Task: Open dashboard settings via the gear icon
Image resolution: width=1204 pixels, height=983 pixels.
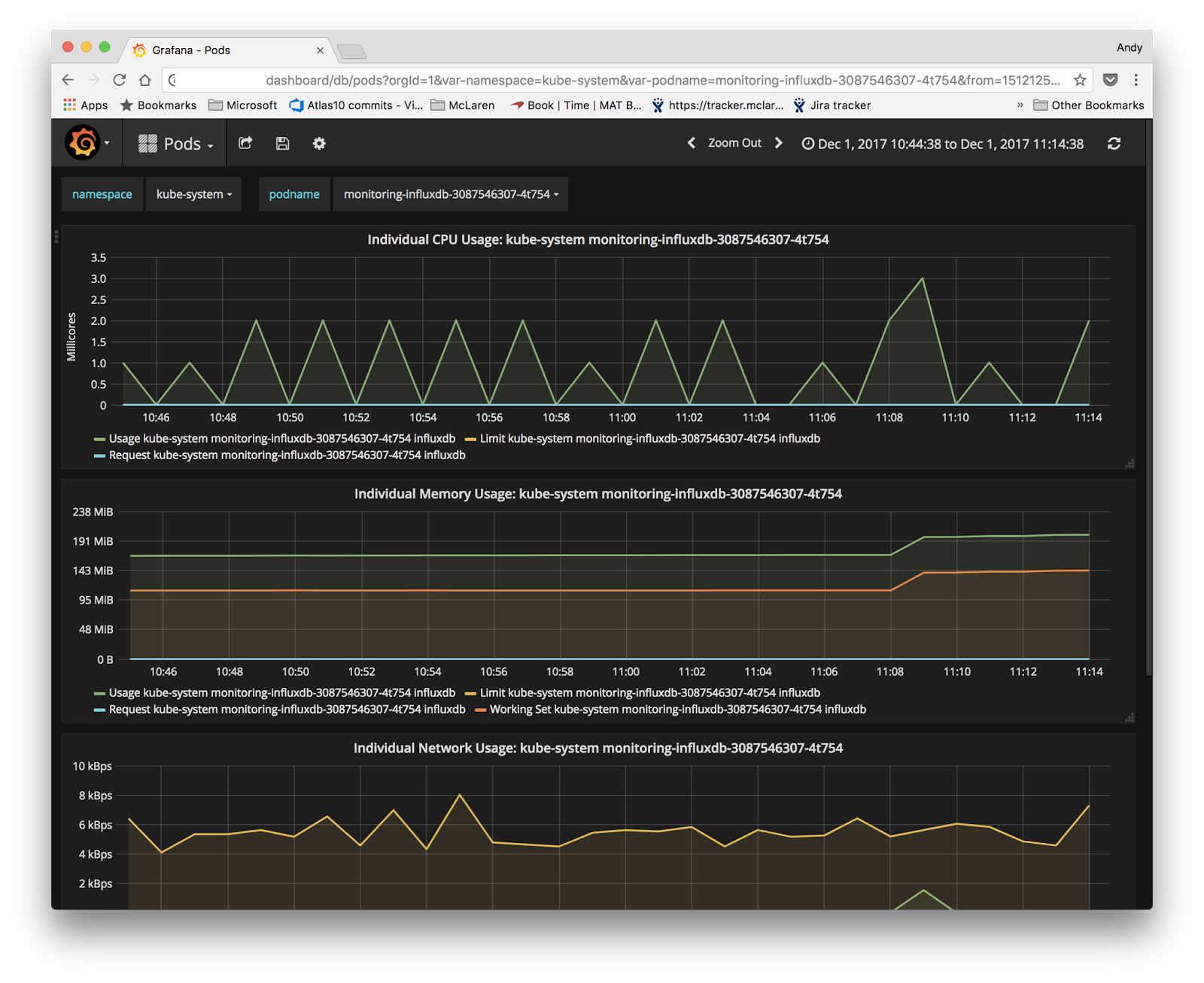Action: [318, 144]
